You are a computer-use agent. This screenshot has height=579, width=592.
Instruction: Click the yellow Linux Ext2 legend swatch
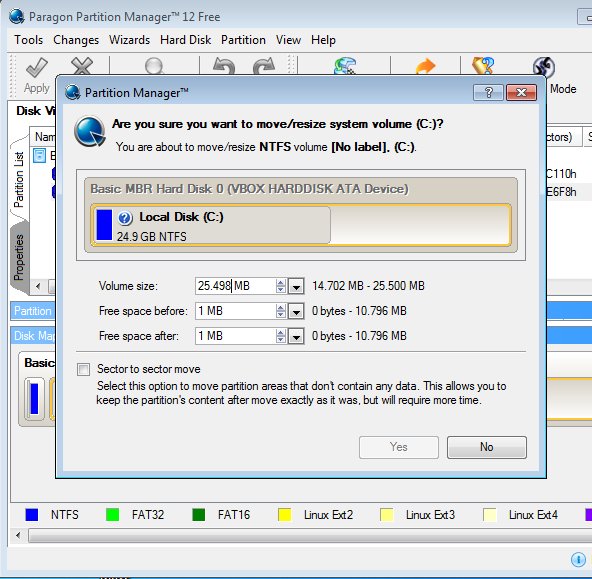pyautogui.click(x=285, y=515)
